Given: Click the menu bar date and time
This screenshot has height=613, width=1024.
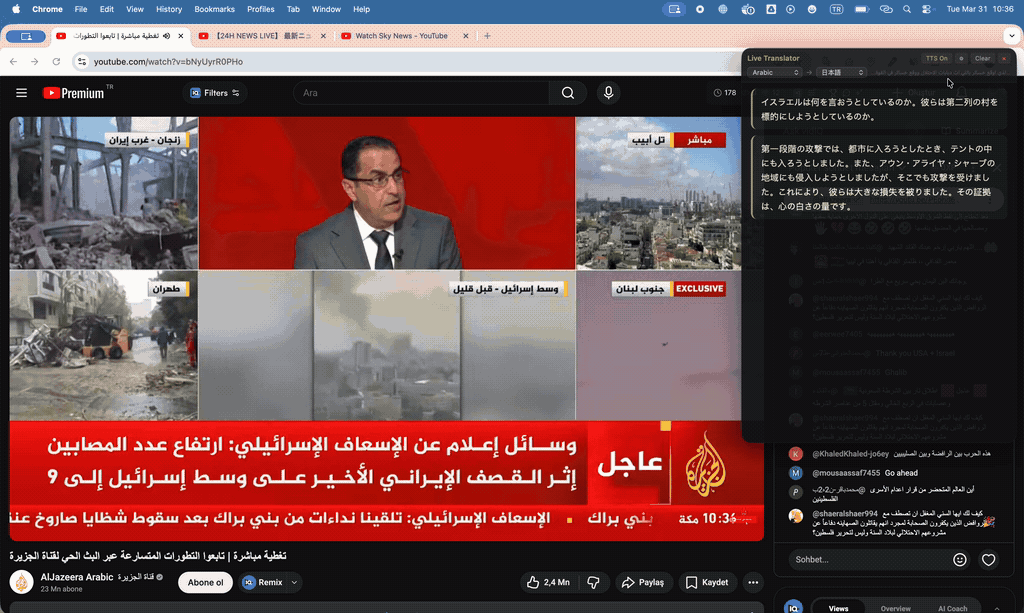Looking at the screenshot, I should coord(980,9).
